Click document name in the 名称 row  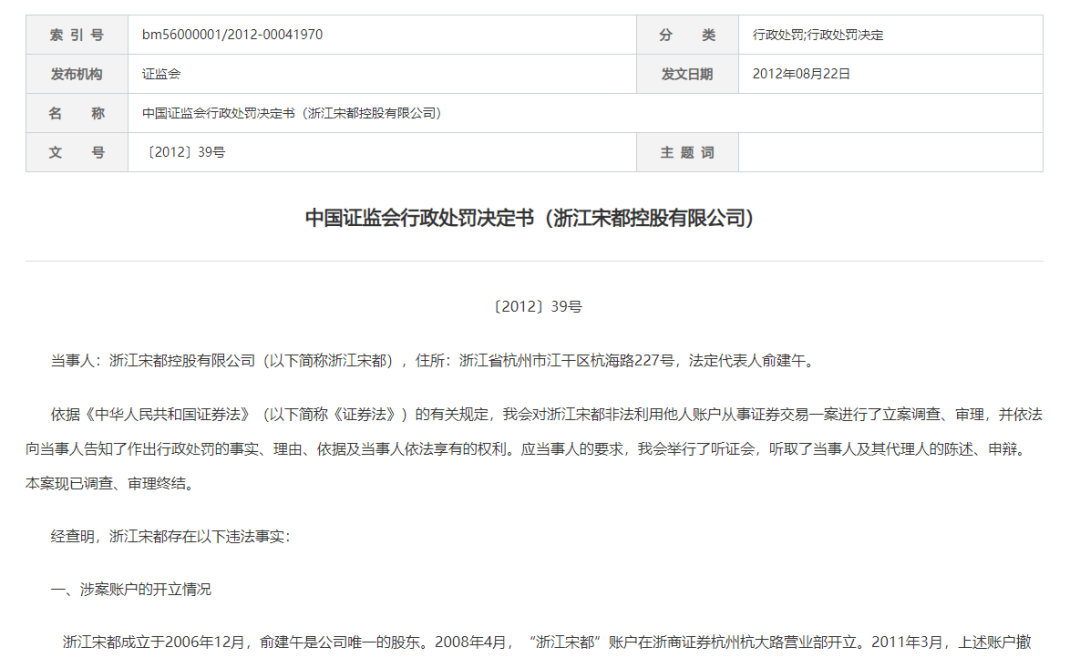(x=292, y=113)
